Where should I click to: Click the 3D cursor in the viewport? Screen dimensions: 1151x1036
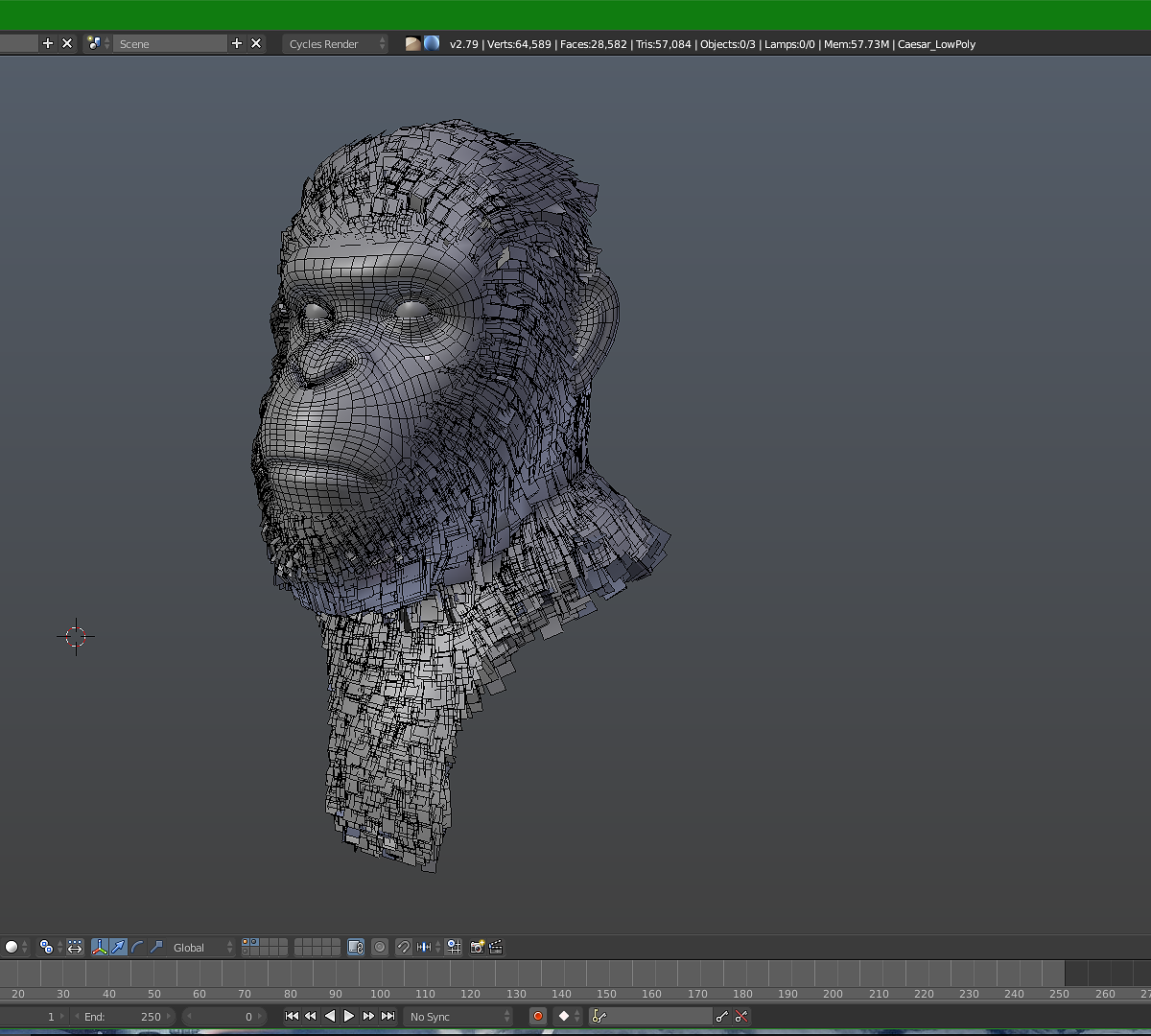pyautogui.click(x=76, y=636)
